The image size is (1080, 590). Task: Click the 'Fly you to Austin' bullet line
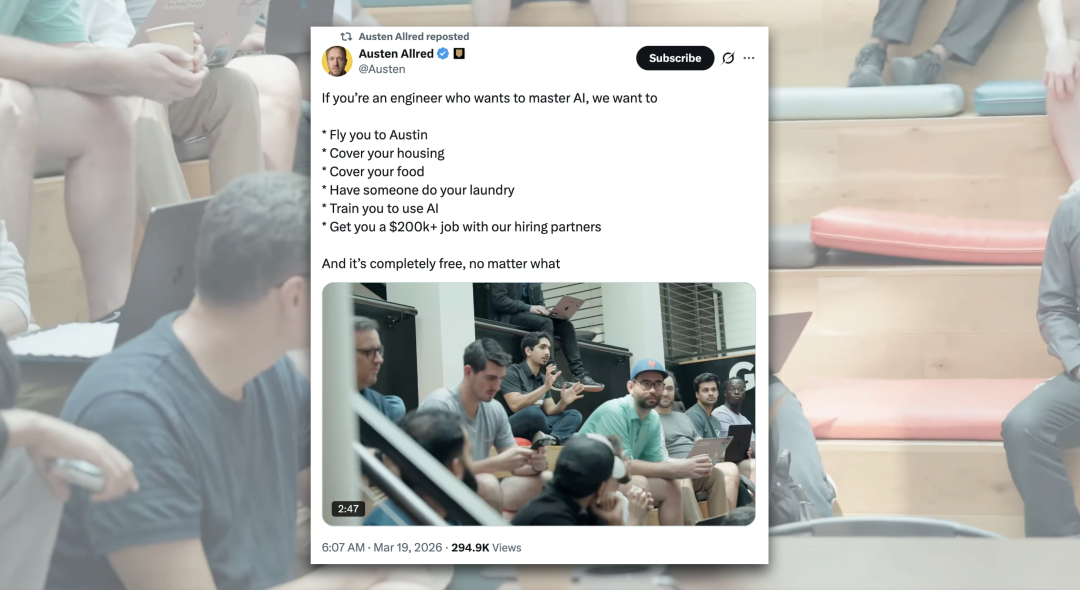[375, 135]
